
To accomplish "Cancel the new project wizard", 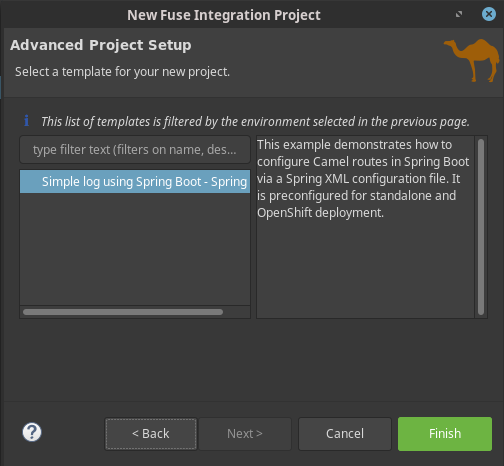I will (x=345, y=434).
